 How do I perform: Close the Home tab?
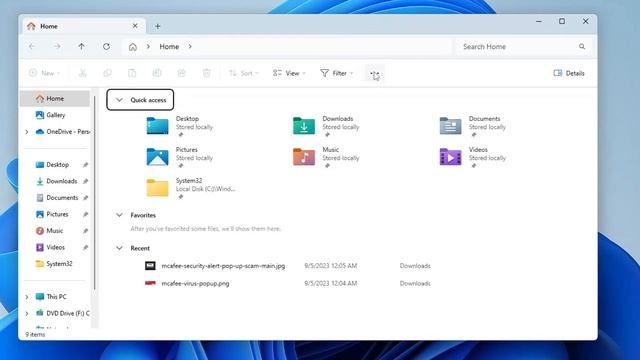[135, 26]
